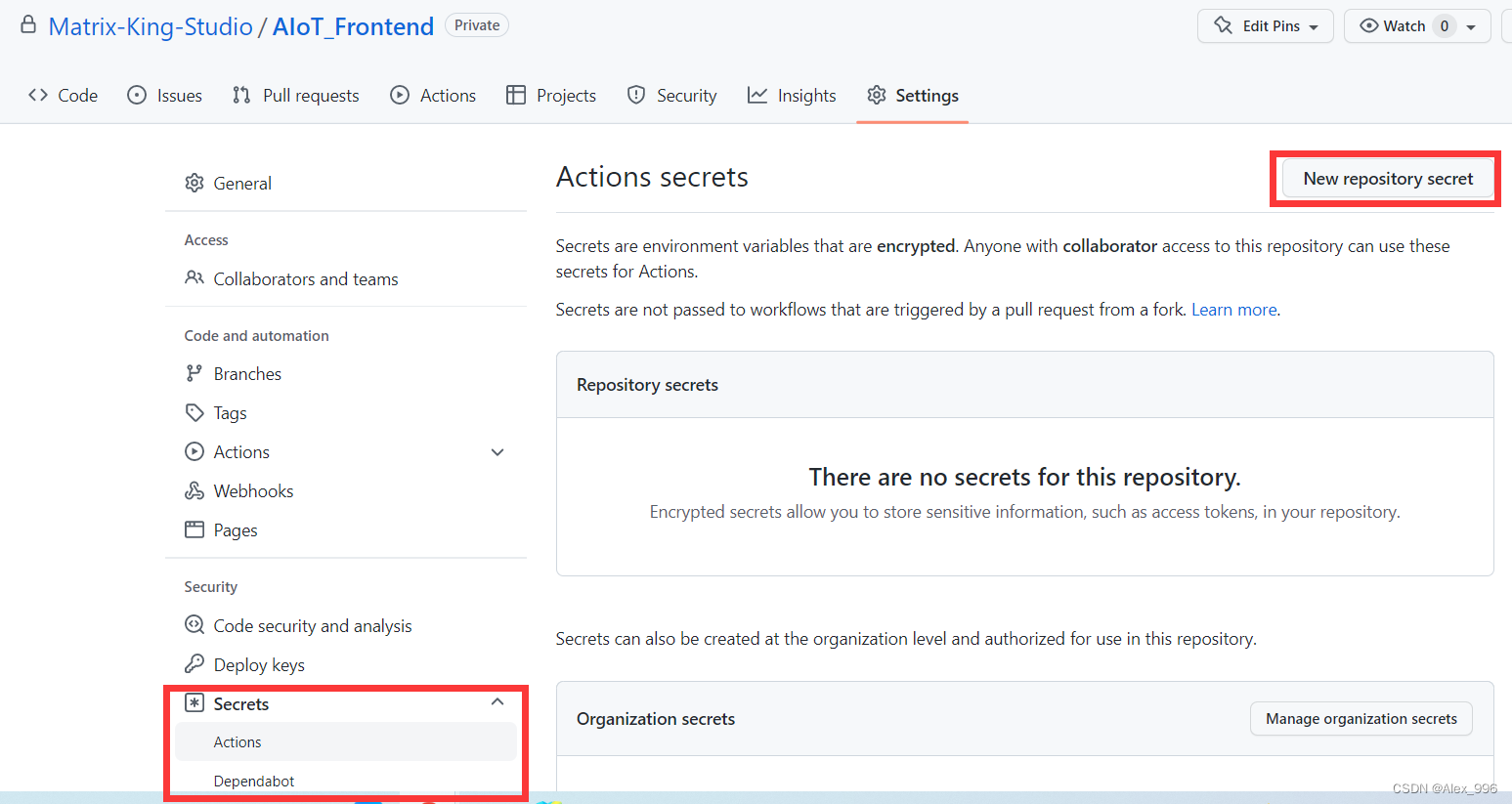1512x804 pixels.
Task: Click the Pages browser icon
Action: 194,529
